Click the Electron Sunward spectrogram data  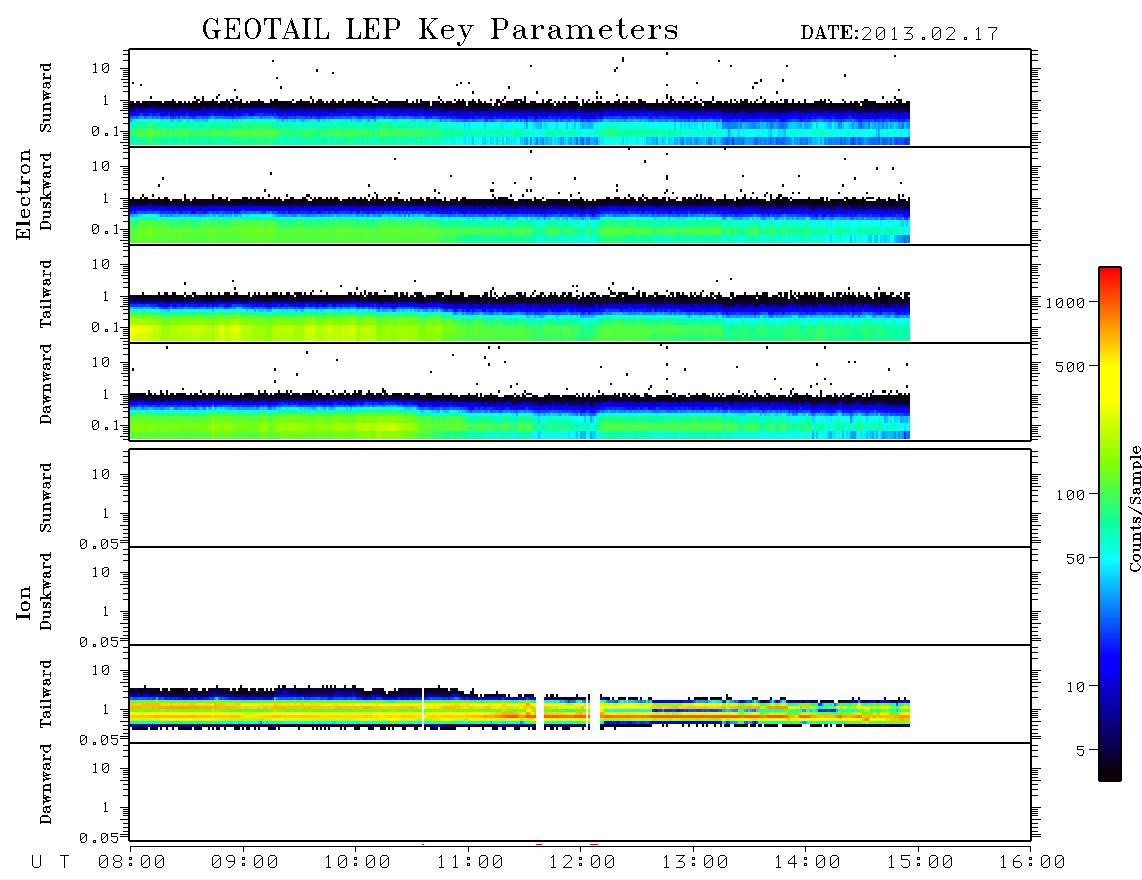pos(519,122)
